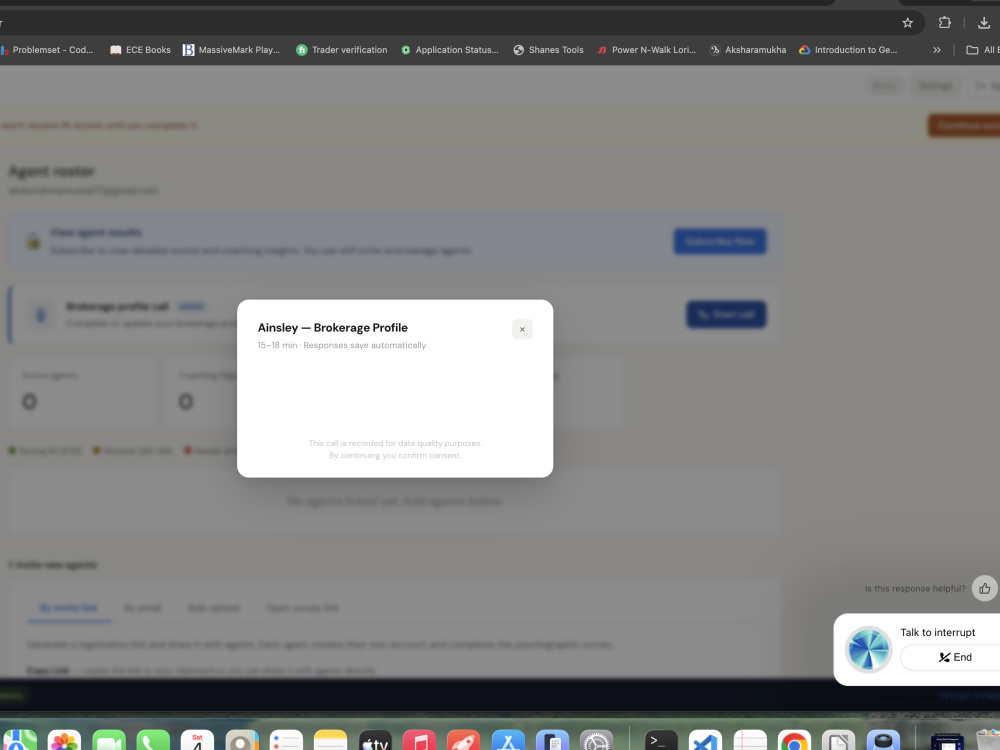This screenshot has height=750, width=1000.
Task: Open the Phone app in the dock
Action: tap(153, 741)
